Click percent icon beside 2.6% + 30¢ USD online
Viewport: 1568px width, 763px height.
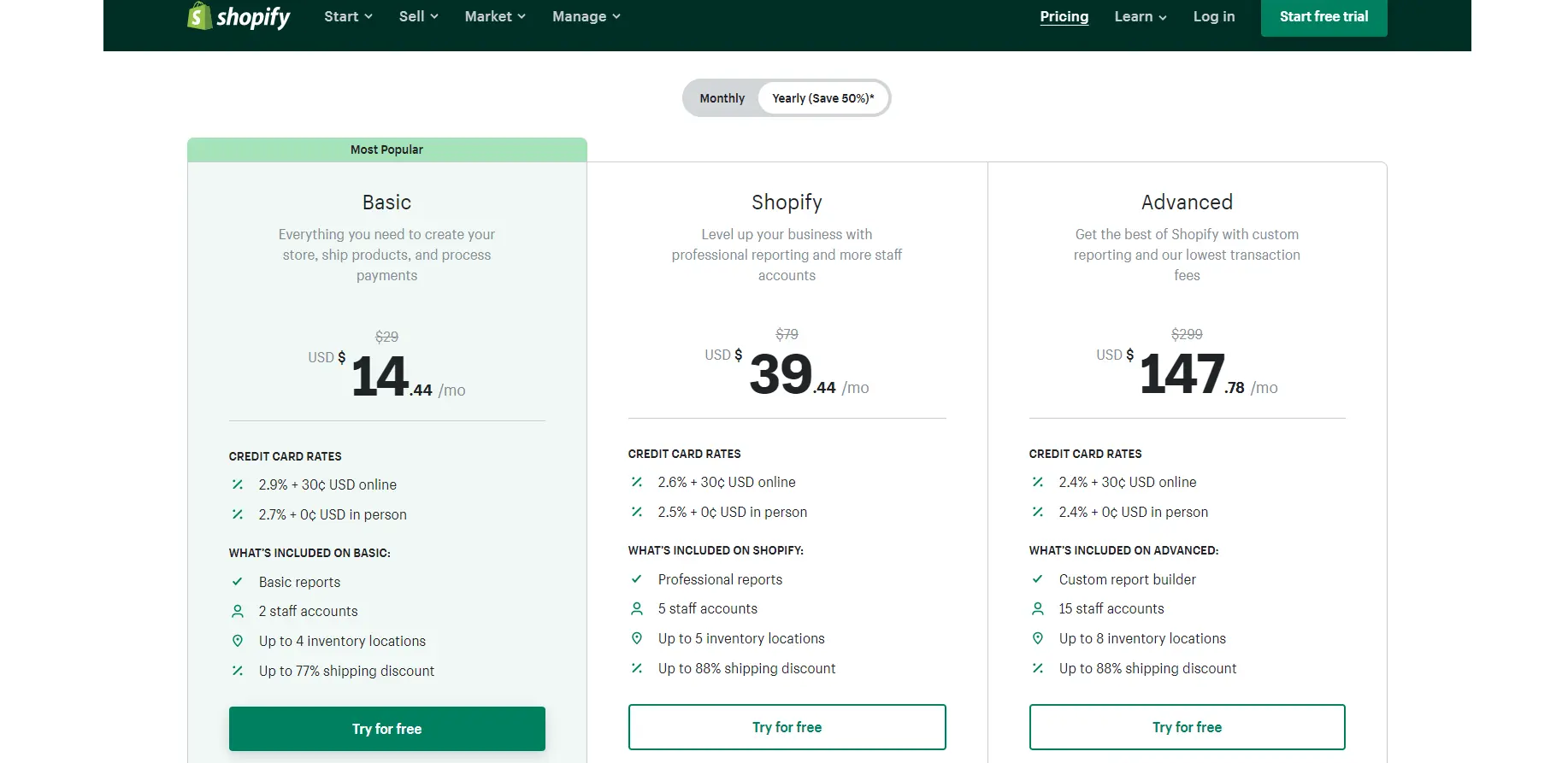coord(637,482)
